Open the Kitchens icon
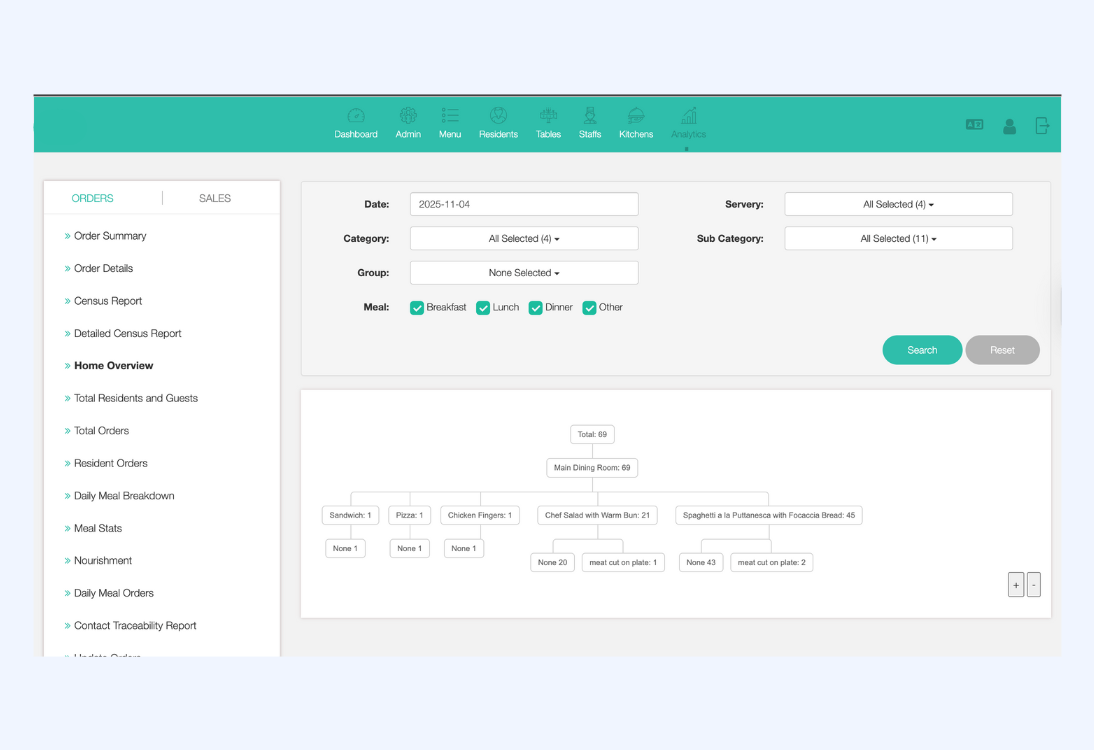 click(636, 116)
